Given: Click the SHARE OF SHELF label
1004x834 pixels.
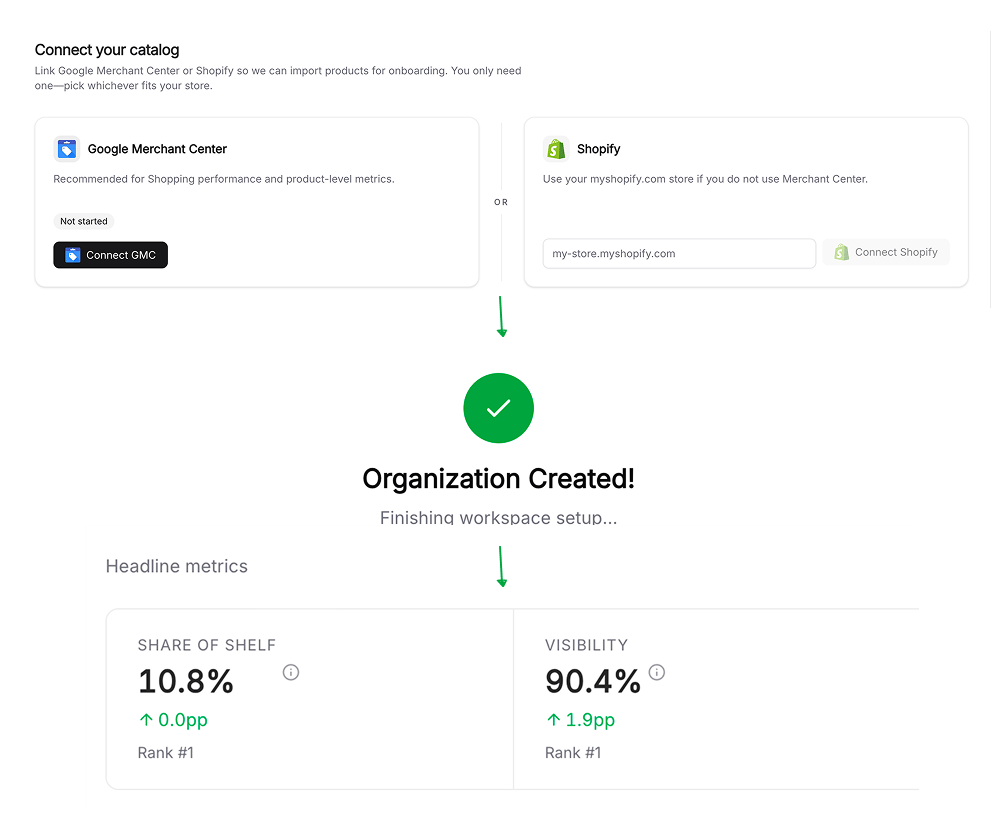Looking at the screenshot, I should 207,645.
